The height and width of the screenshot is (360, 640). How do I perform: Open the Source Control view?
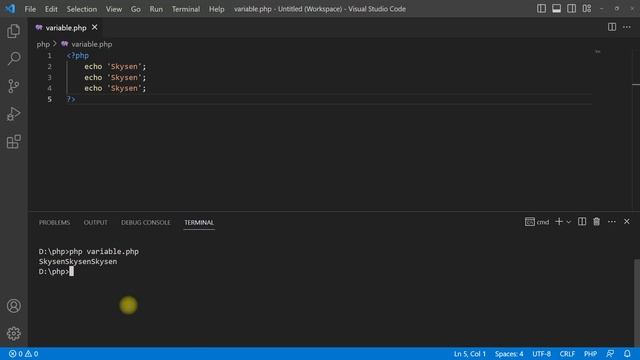(13, 86)
